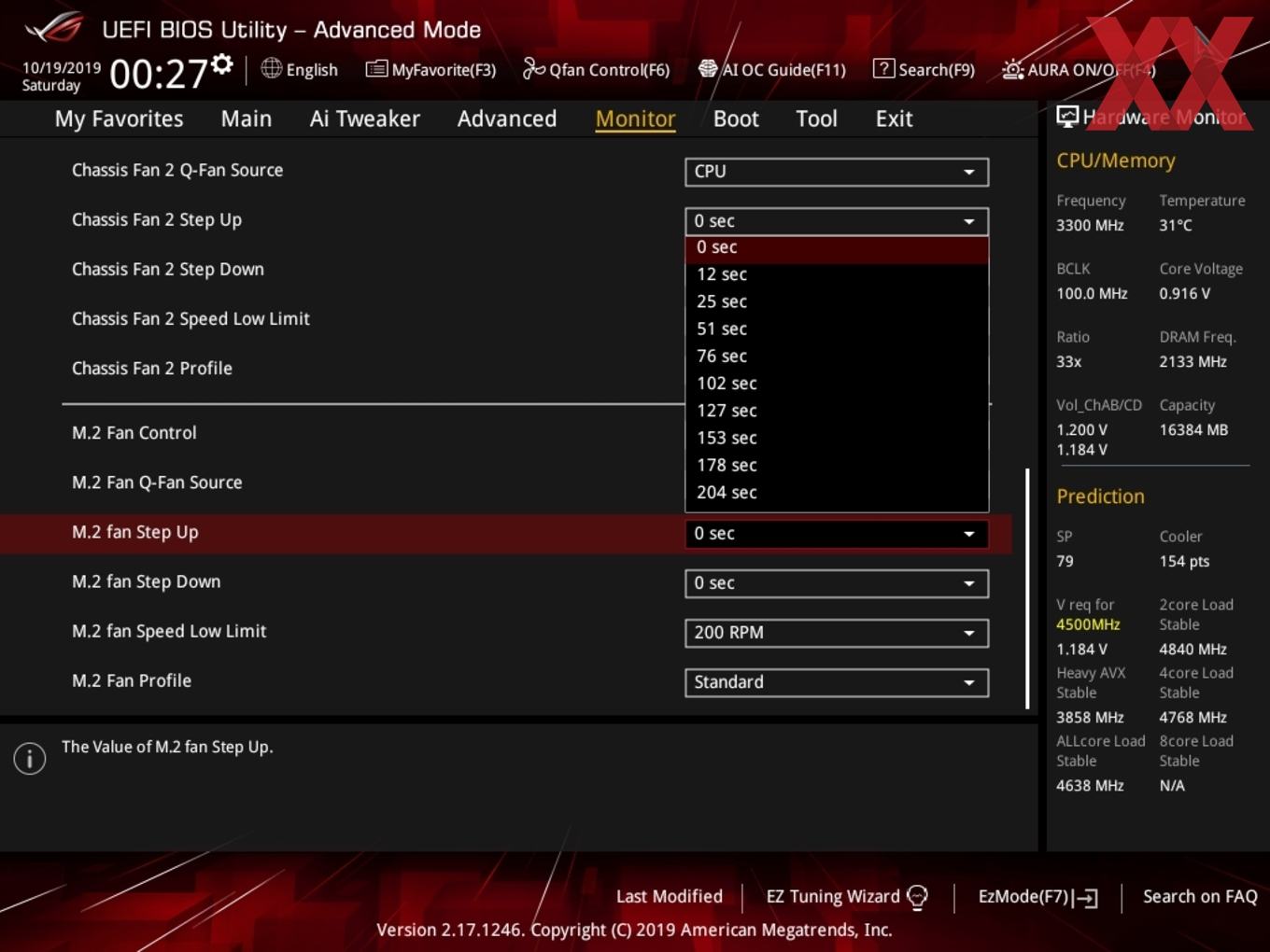Select 153 sec option
This screenshot has height=952, width=1270.
tap(837, 438)
